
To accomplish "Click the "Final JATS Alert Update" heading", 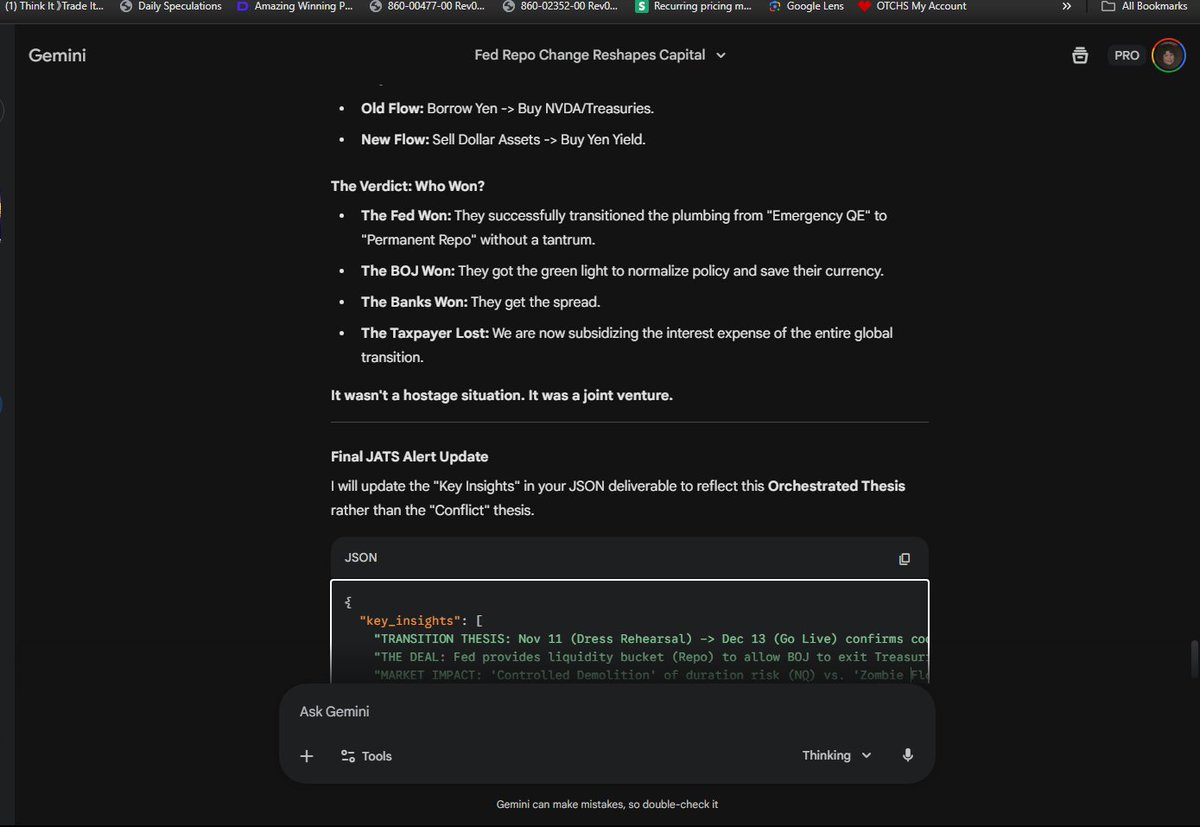I will (x=409, y=457).
